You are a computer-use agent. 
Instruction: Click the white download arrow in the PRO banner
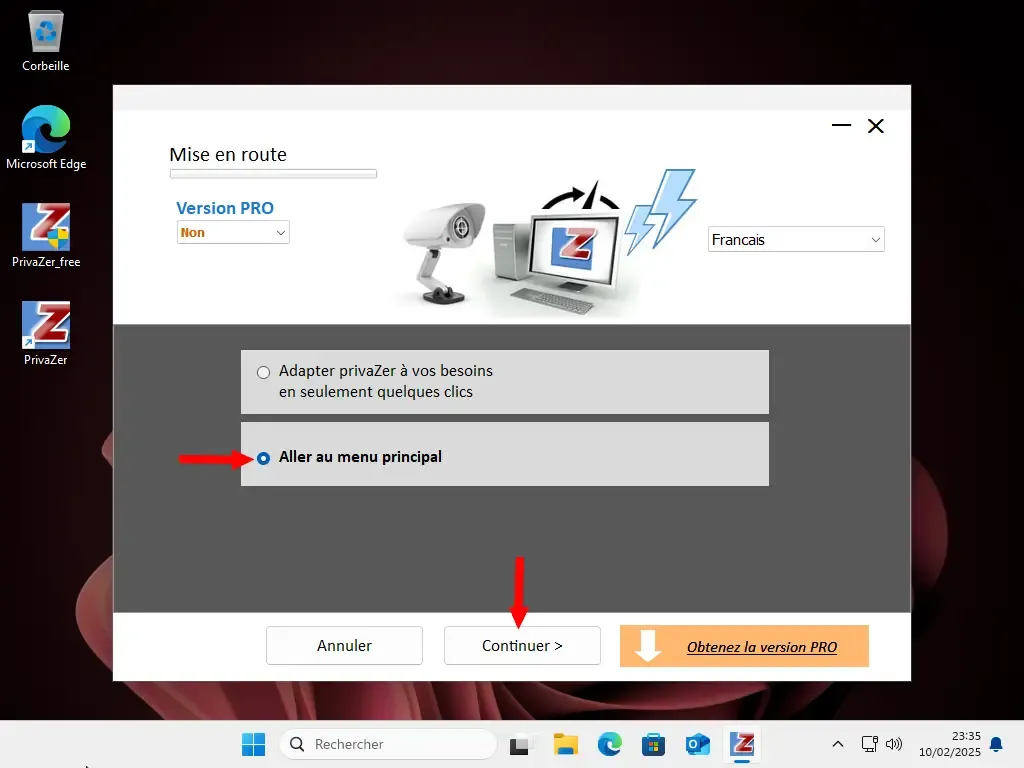coord(648,646)
